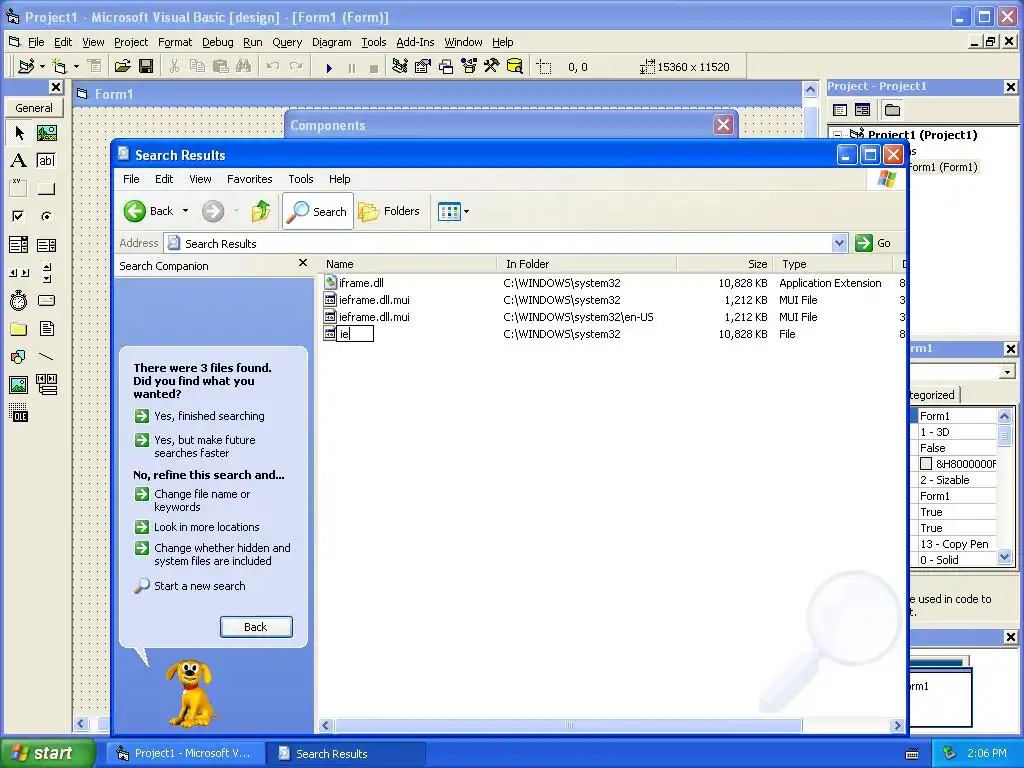
Task: Select the TextBox control tool
Action: pos(46,161)
